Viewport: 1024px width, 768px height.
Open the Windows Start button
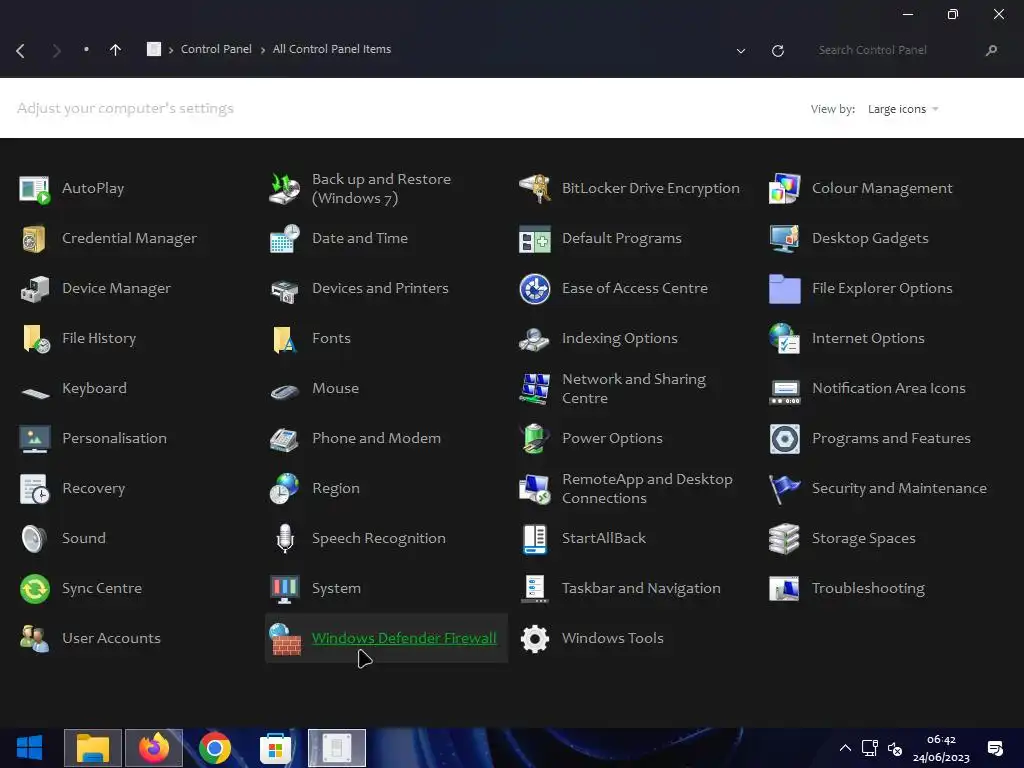pyautogui.click(x=29, y=748)
